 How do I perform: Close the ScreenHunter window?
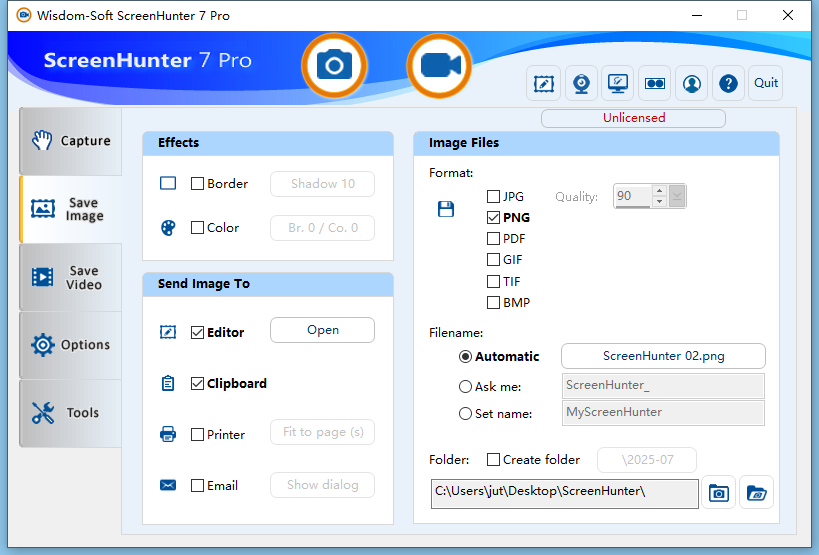pos(788,15)
